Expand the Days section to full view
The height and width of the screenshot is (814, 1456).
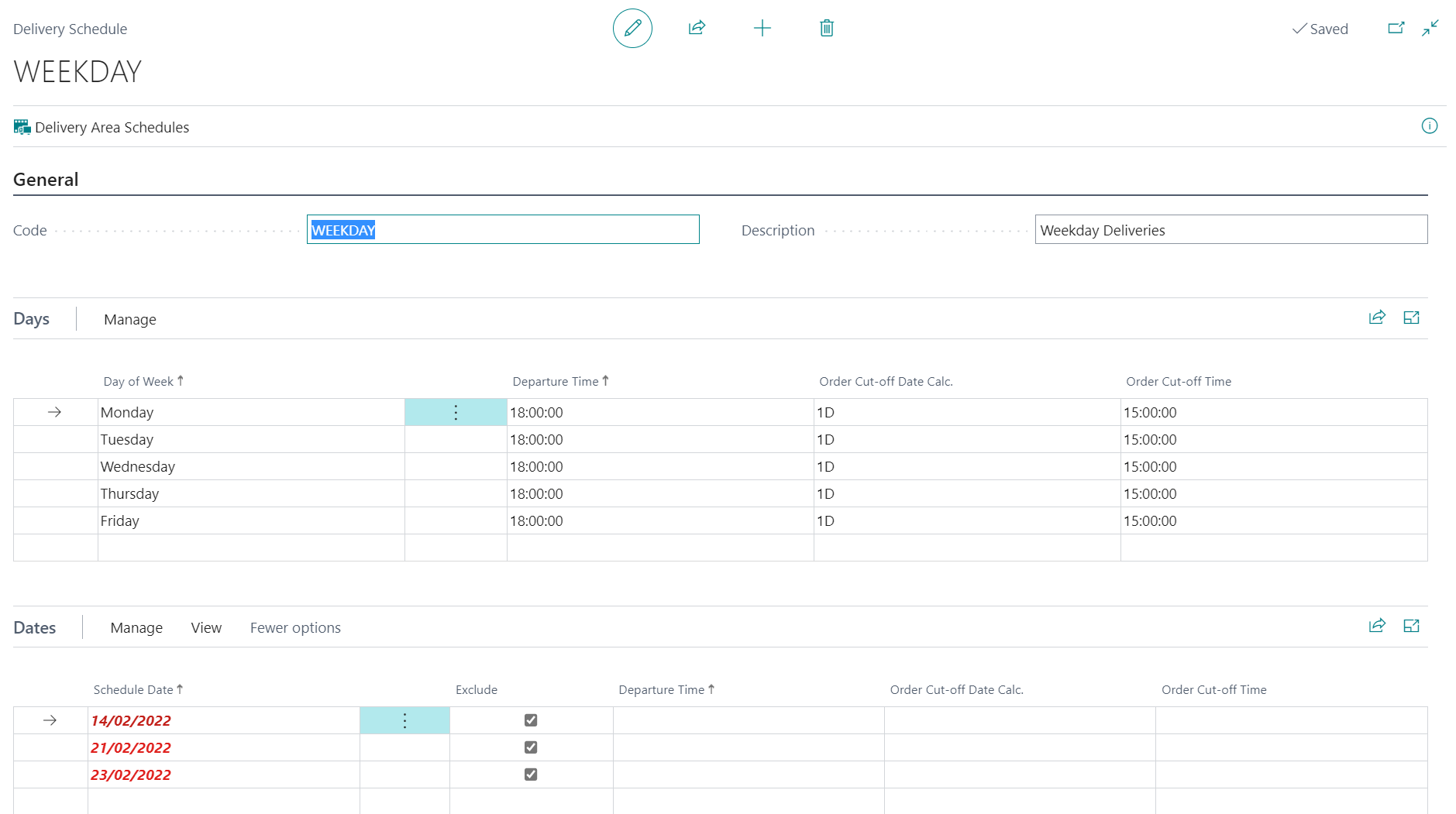1411,318
